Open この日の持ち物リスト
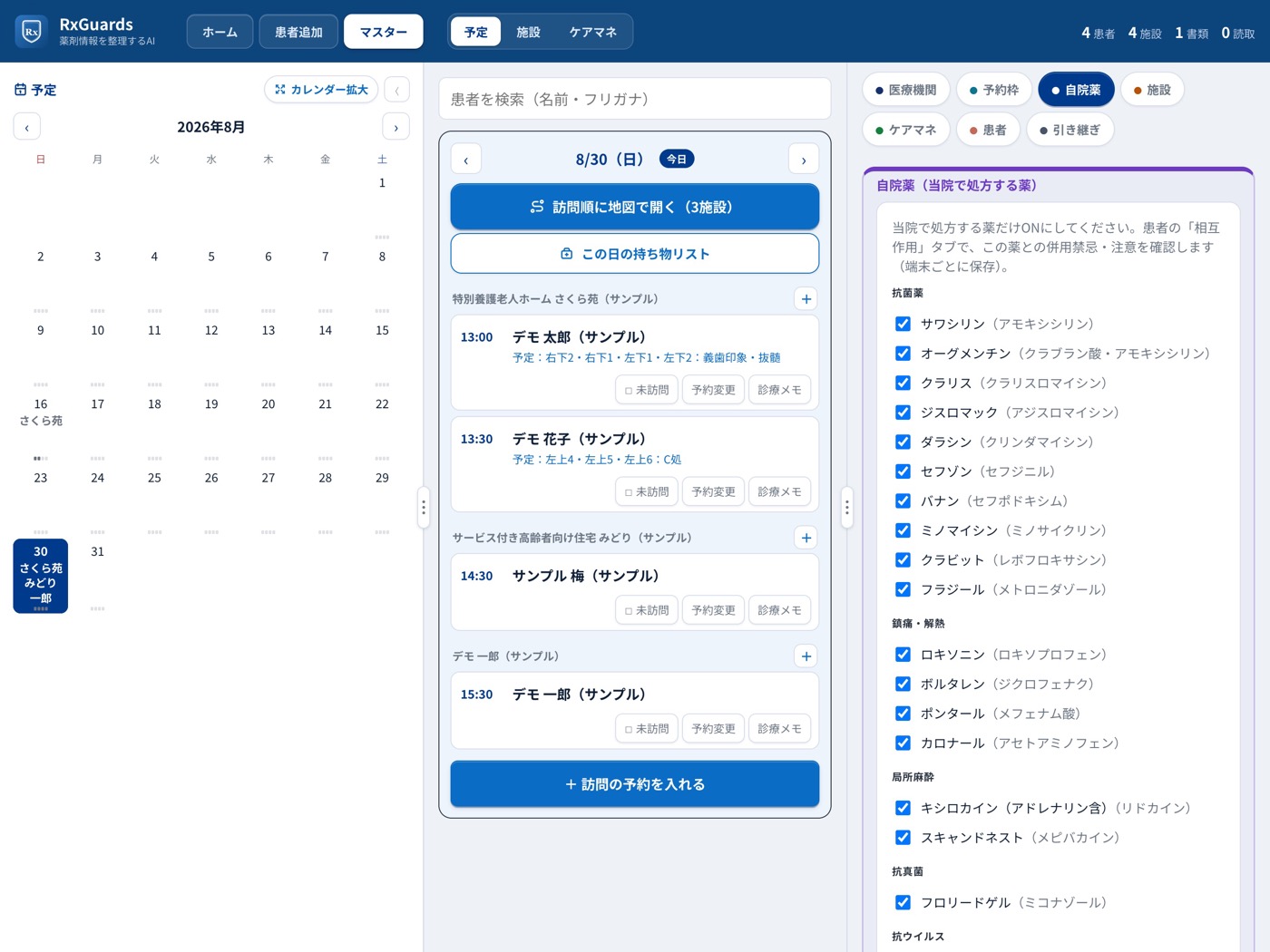 coord(635,254)
